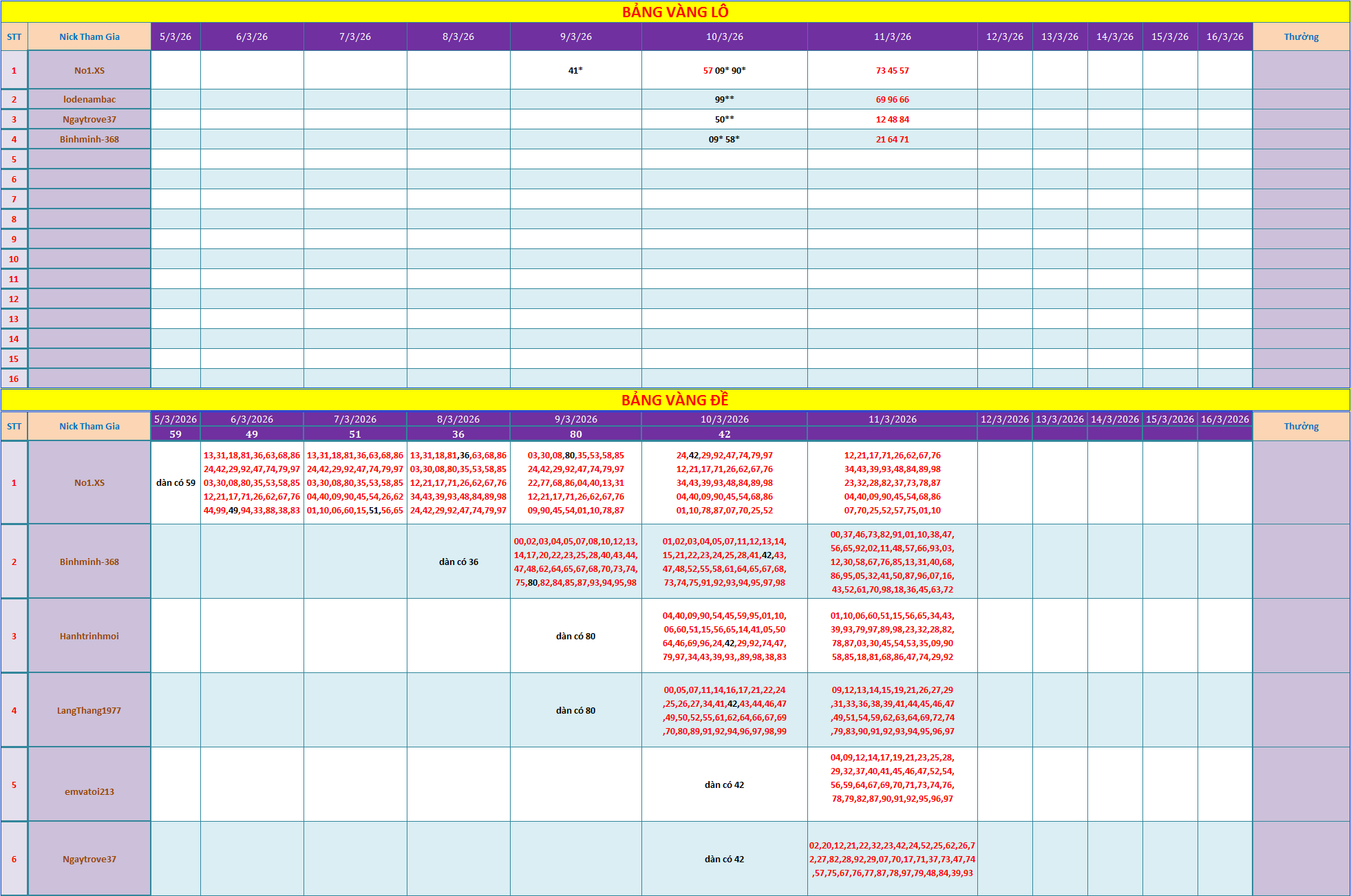Click the BẢNG VÀNG LÔ title banner
This screenshot has height=896, width=1351.
(x=674, y=12)
